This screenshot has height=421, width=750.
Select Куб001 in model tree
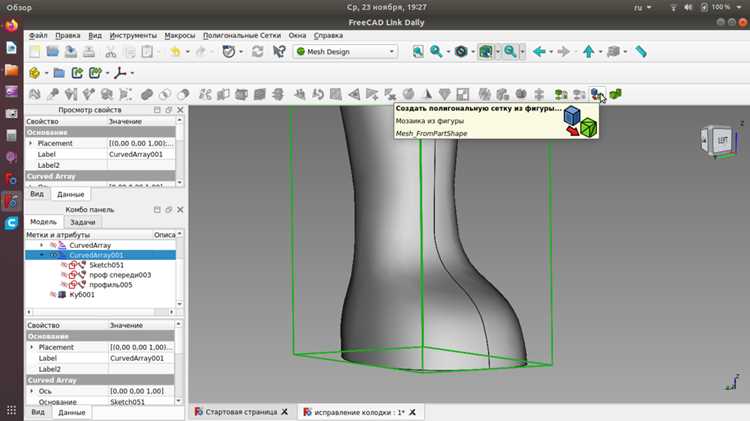[x=82, y=295]
